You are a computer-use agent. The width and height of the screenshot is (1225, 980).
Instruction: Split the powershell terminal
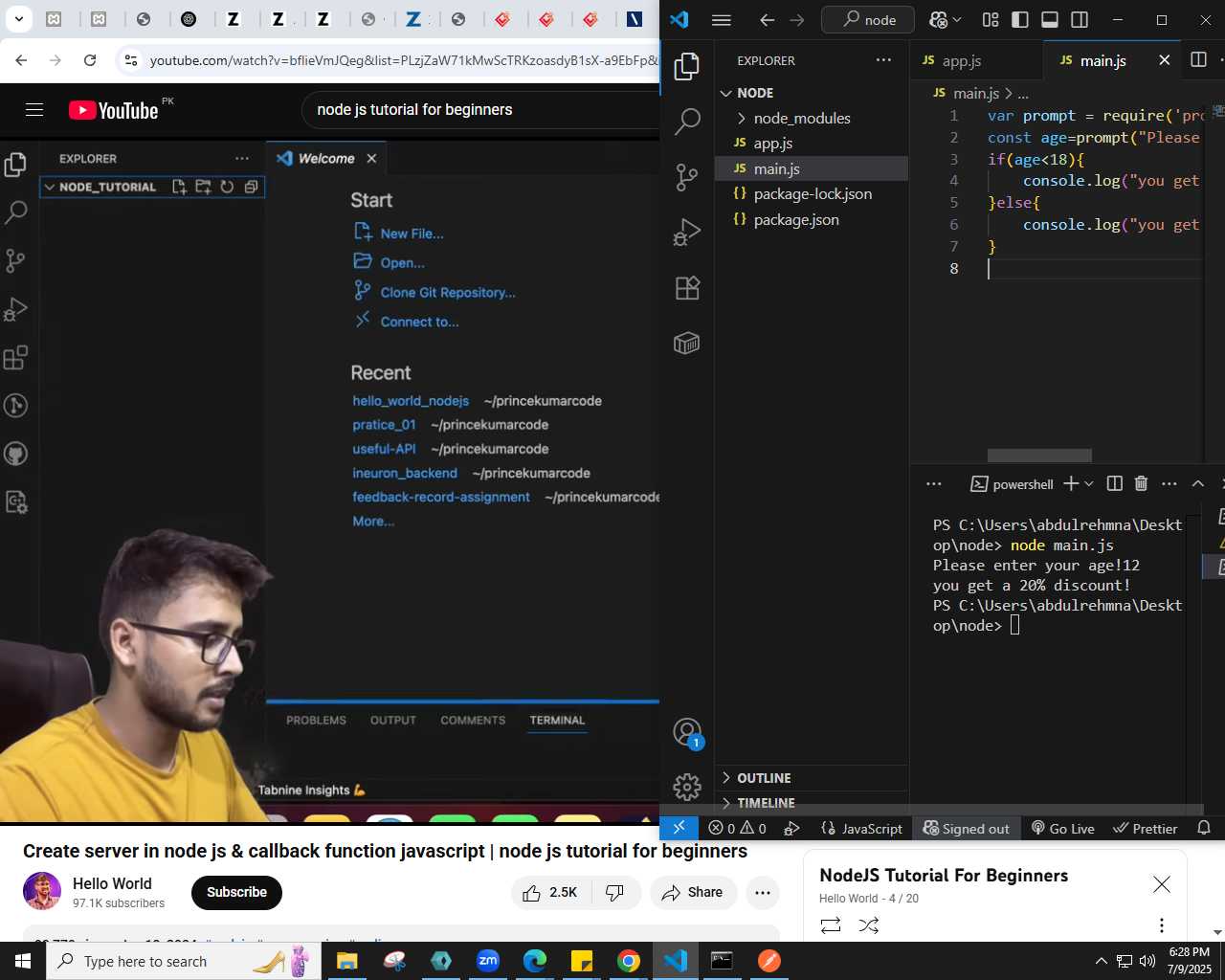point(1114,484)
